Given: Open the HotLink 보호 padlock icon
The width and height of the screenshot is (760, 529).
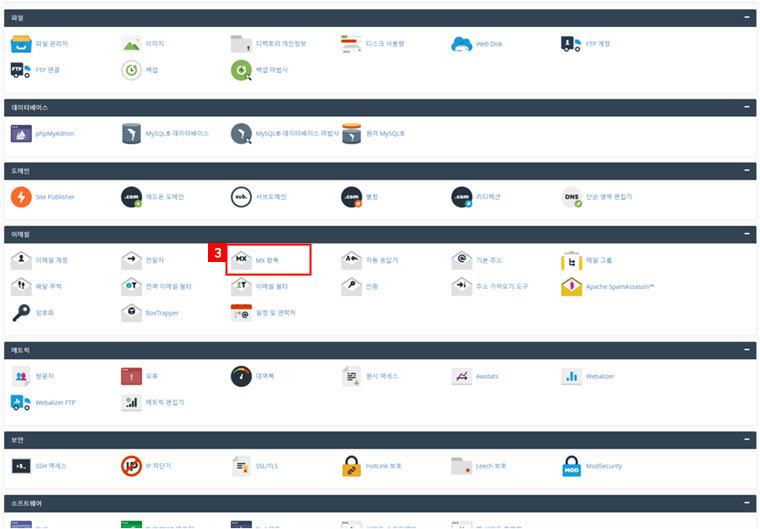Looking at the screenshot, I should pos(351,466).
